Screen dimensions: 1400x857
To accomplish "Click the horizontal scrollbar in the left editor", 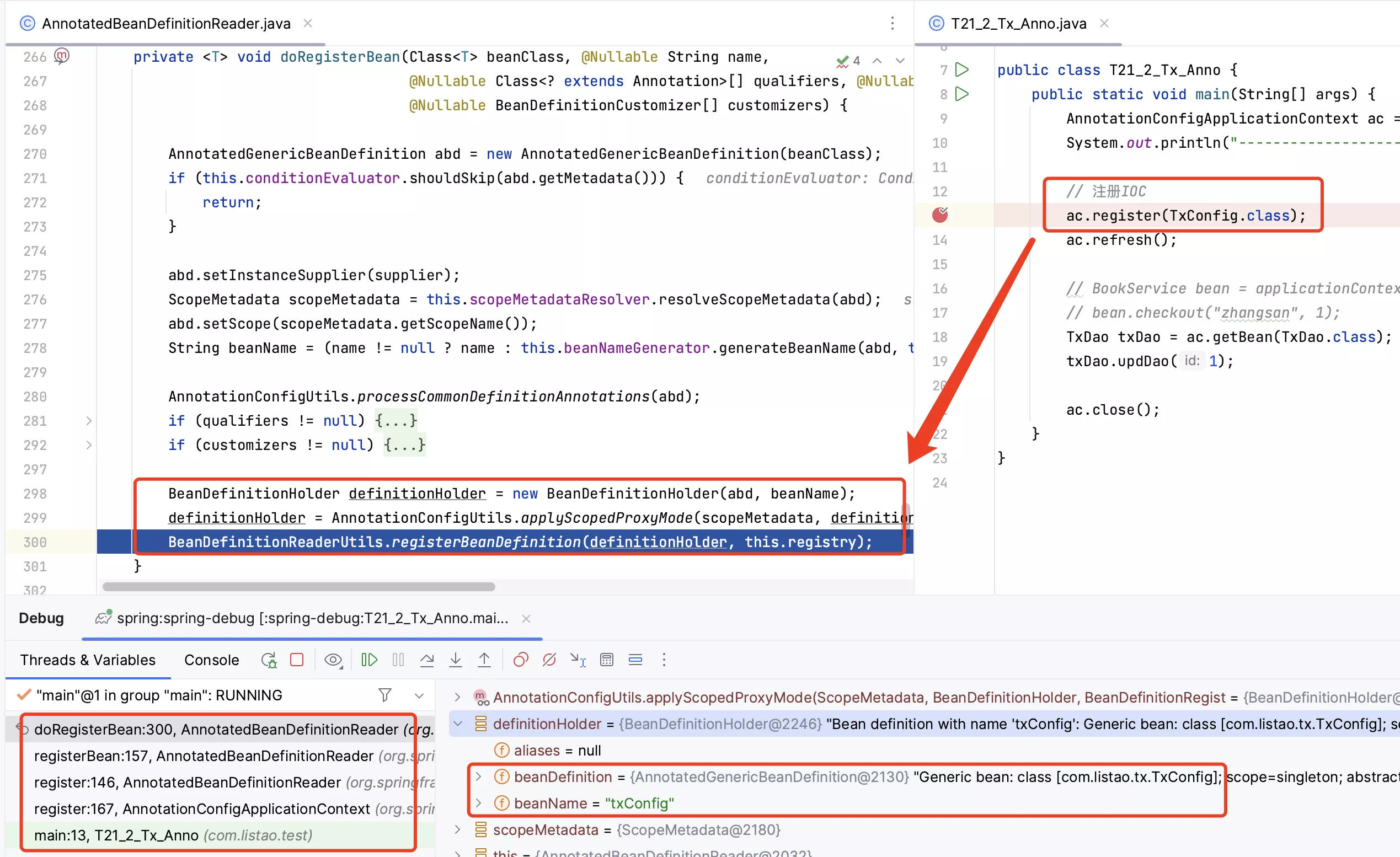I will click(x=298, y=587).
